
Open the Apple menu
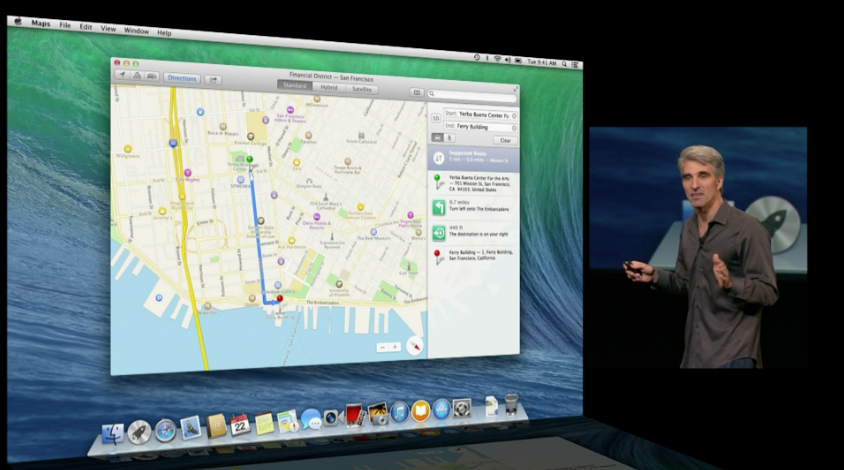click(18, 22)
